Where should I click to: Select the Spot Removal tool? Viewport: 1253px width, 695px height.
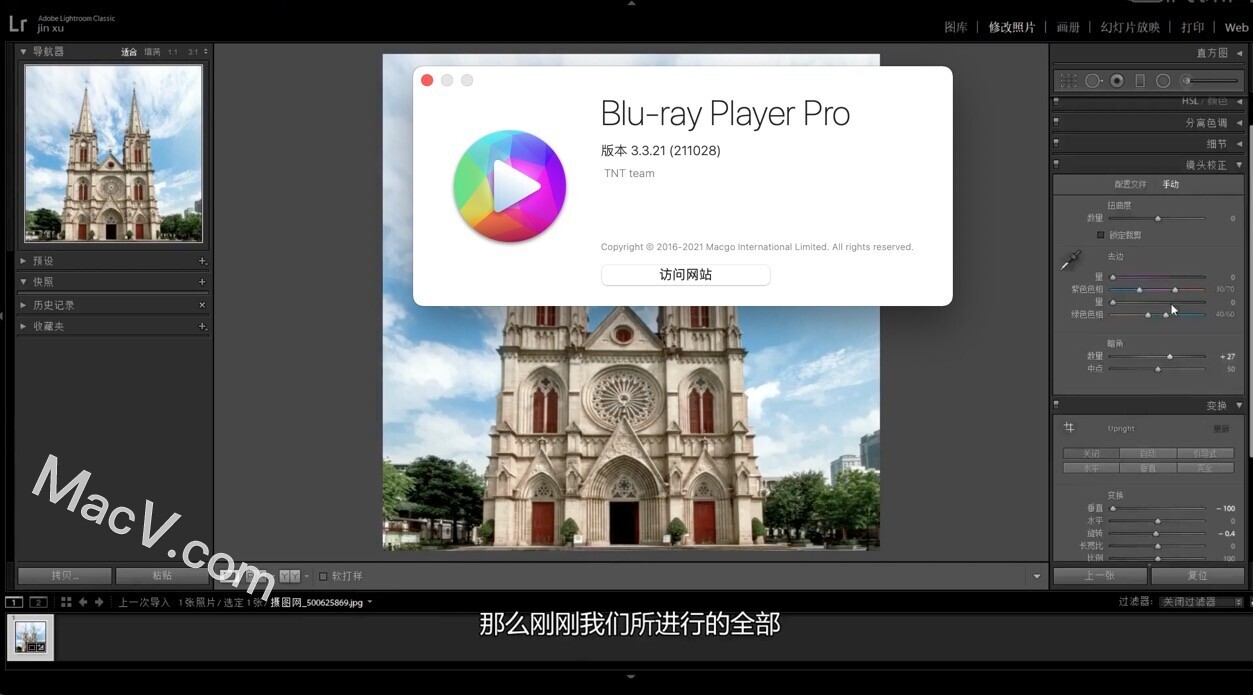coord(1093,81)
